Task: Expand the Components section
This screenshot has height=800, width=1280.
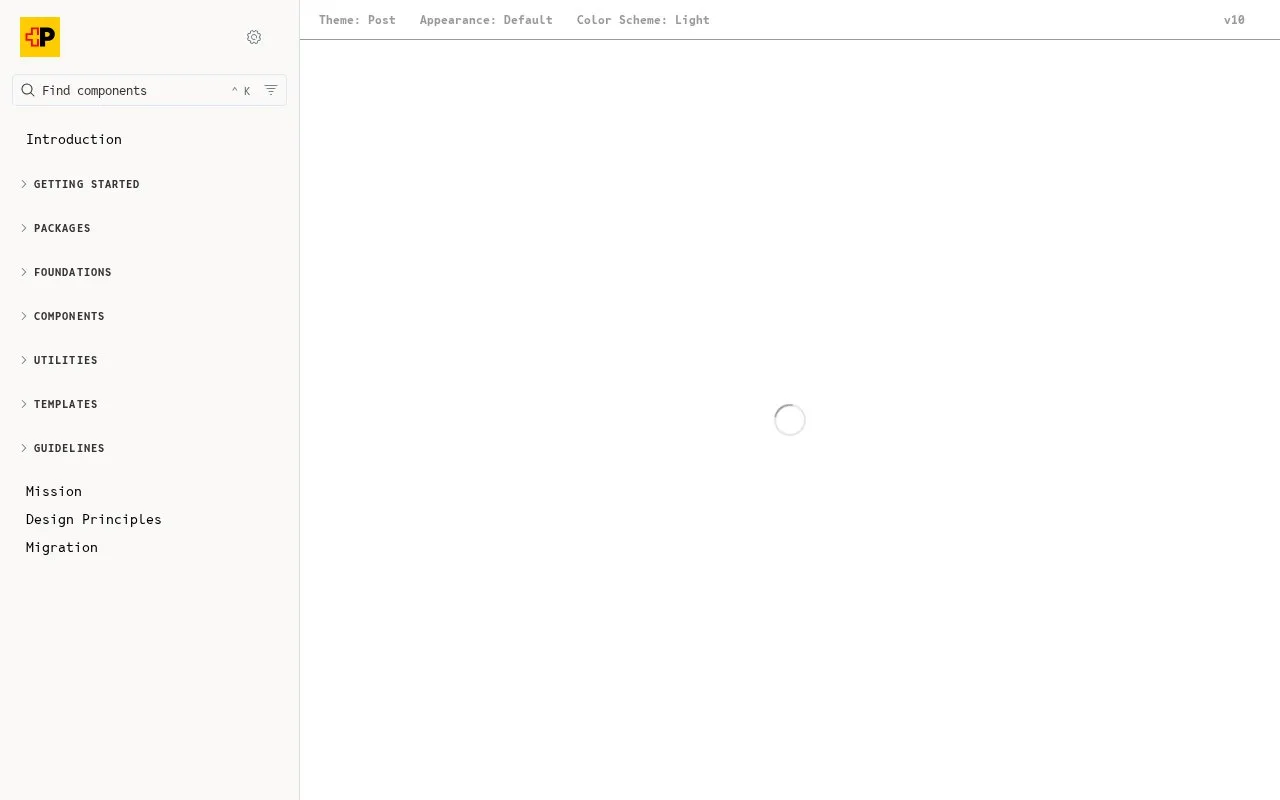Action: pyautogui.click(x=63, y=316)
